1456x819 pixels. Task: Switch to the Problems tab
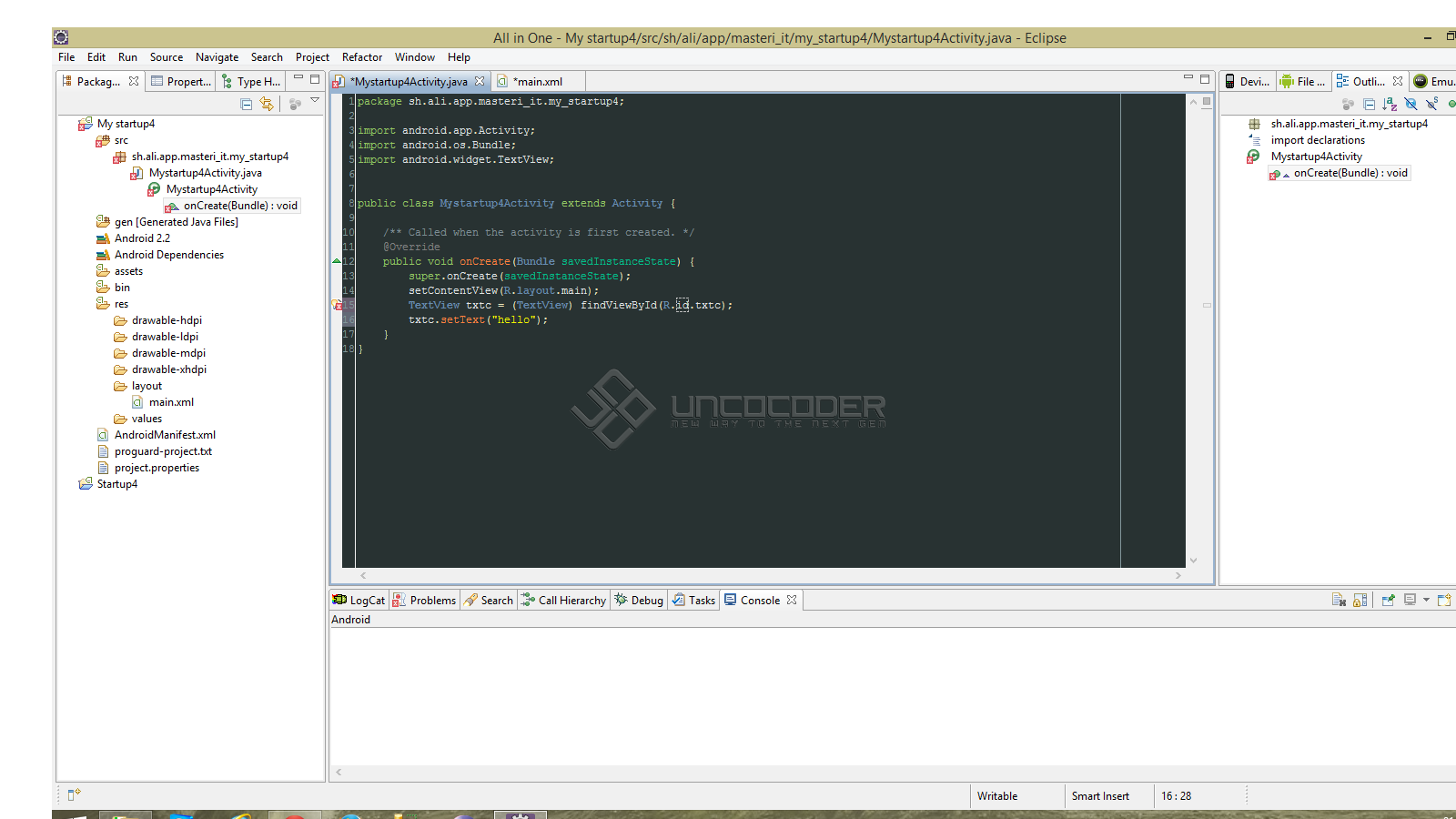coord(424,600)
